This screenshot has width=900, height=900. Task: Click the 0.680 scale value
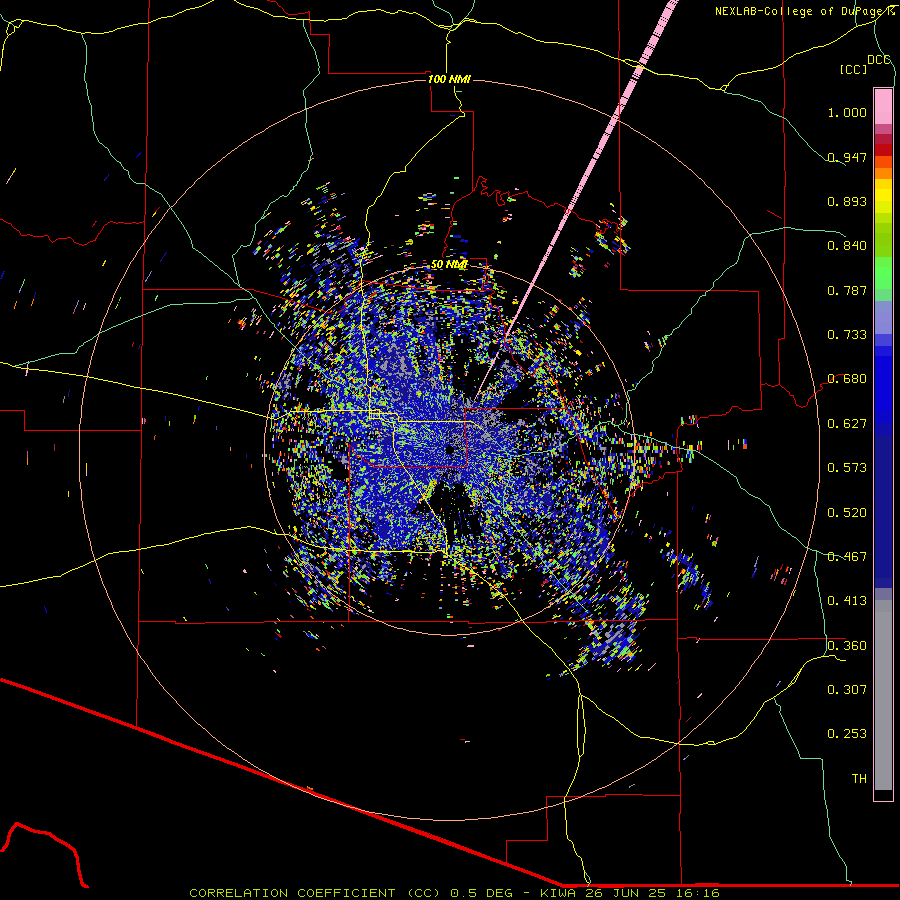tap(847, 379)
